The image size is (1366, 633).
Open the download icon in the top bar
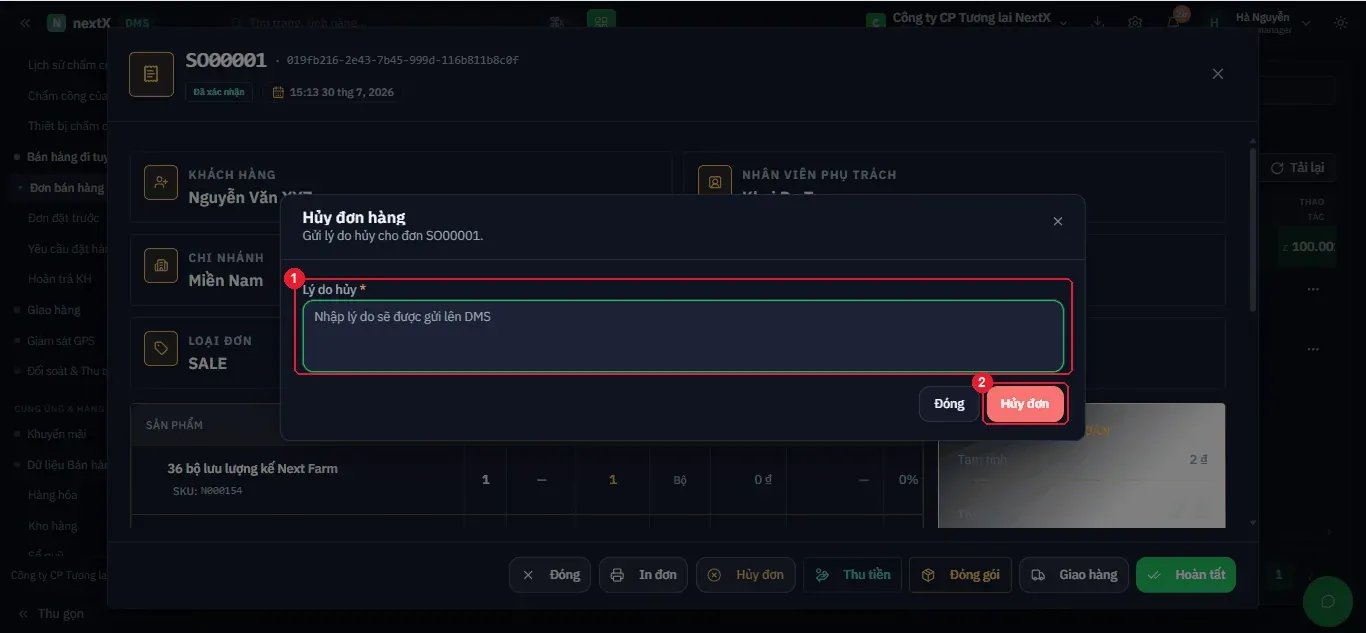1098,23
